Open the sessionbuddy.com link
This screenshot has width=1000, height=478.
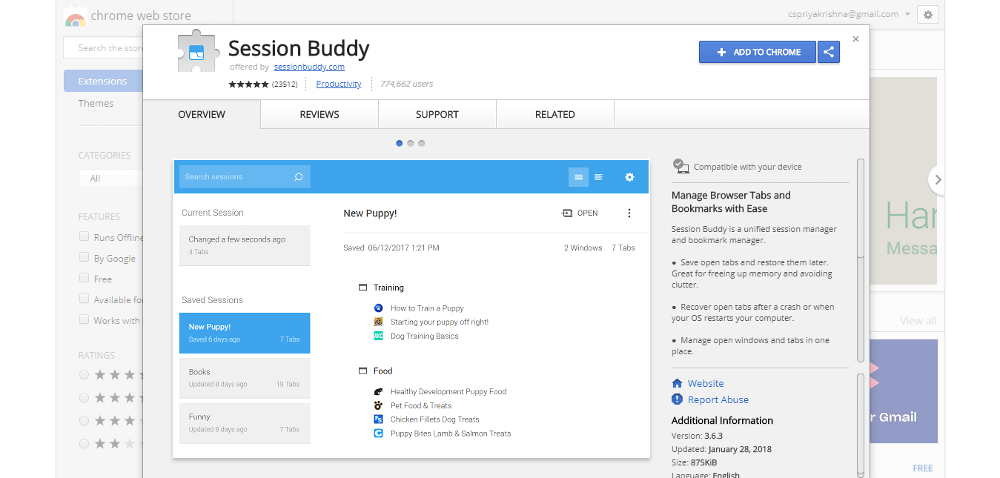tap(309, 67)
